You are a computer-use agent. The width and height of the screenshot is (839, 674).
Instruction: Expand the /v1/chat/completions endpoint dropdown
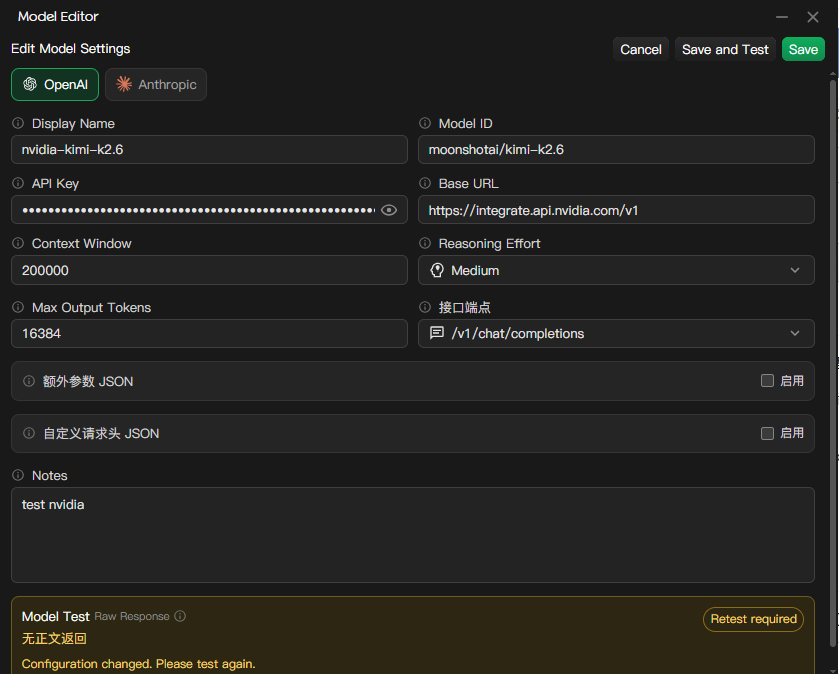(616, 333)
